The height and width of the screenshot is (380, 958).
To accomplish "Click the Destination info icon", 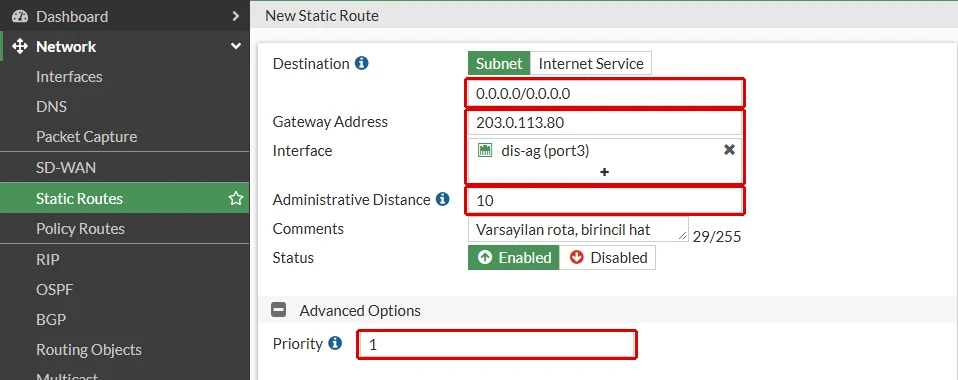I will click(362, 63).
